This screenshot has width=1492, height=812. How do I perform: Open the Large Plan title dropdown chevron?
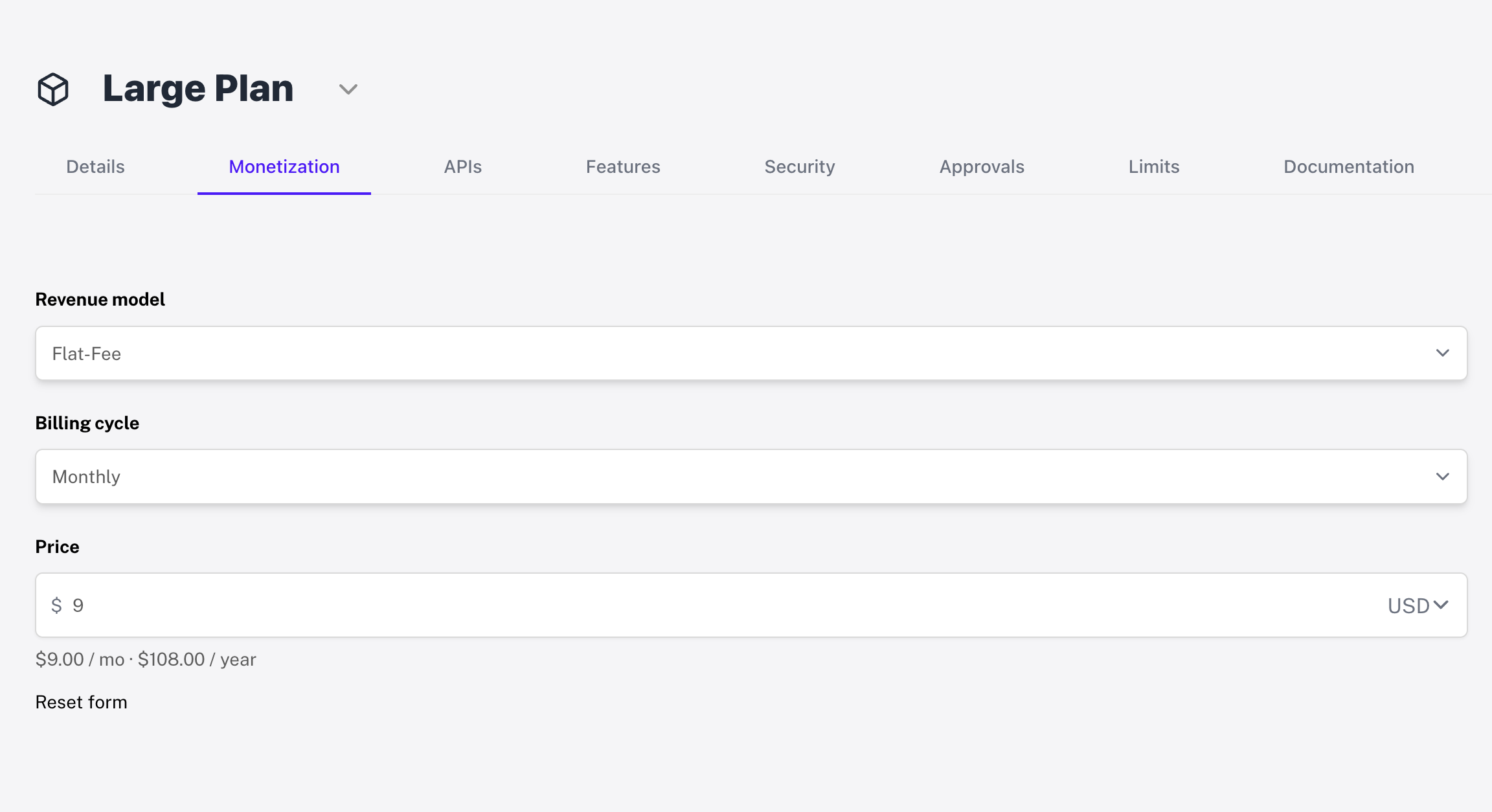tap(348, 90)
